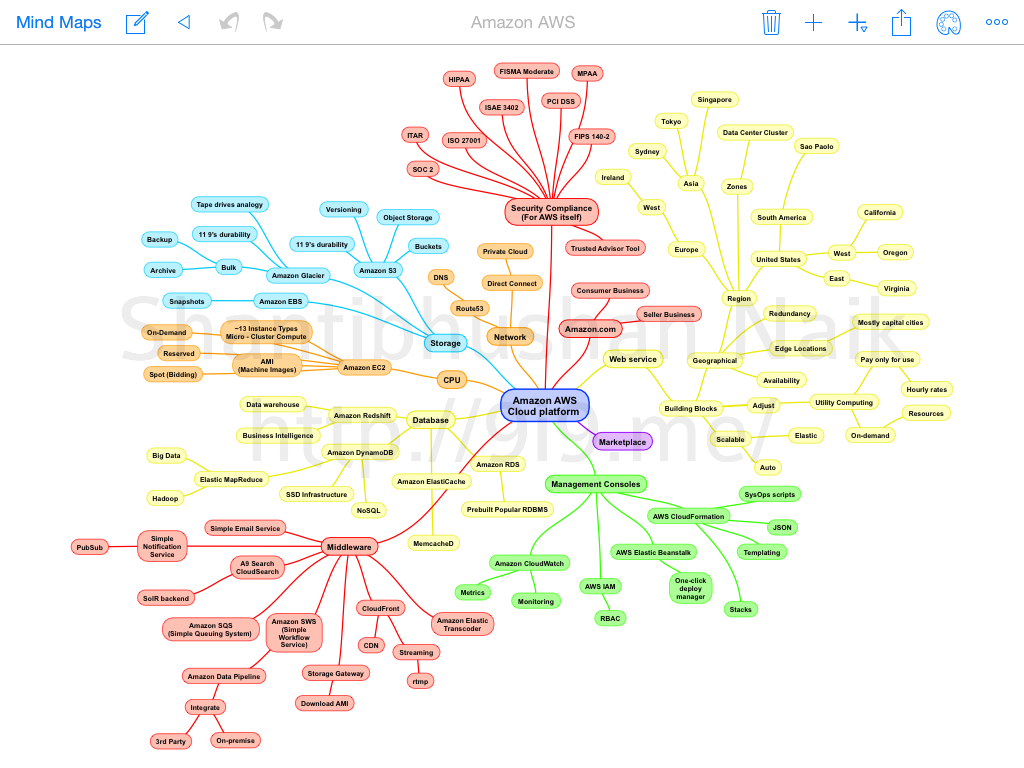Select the Amazon ElastiCache node
This screenshot has width=1024, height=768.
[432, 482]
